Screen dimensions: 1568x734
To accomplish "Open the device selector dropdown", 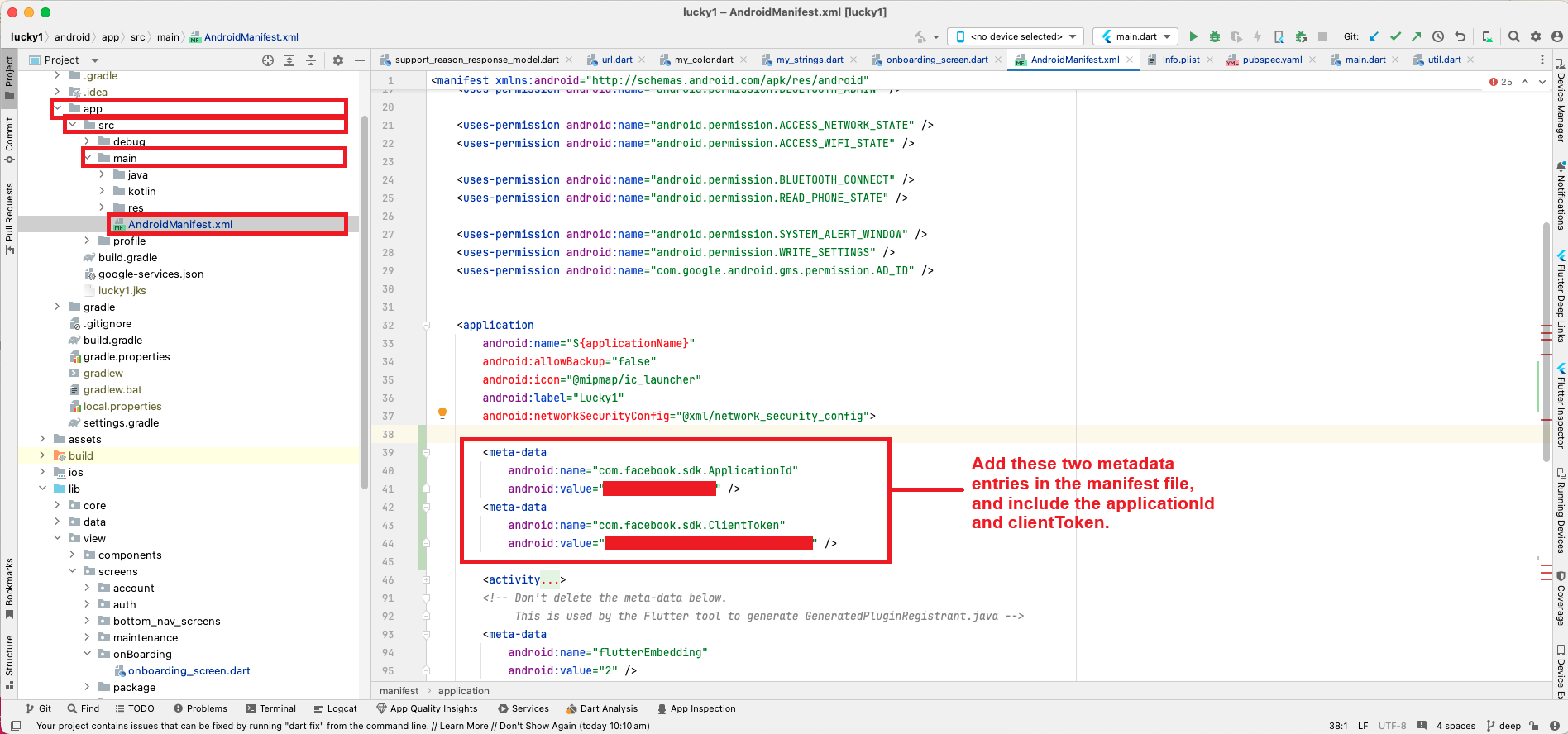I will [1016, 36].
